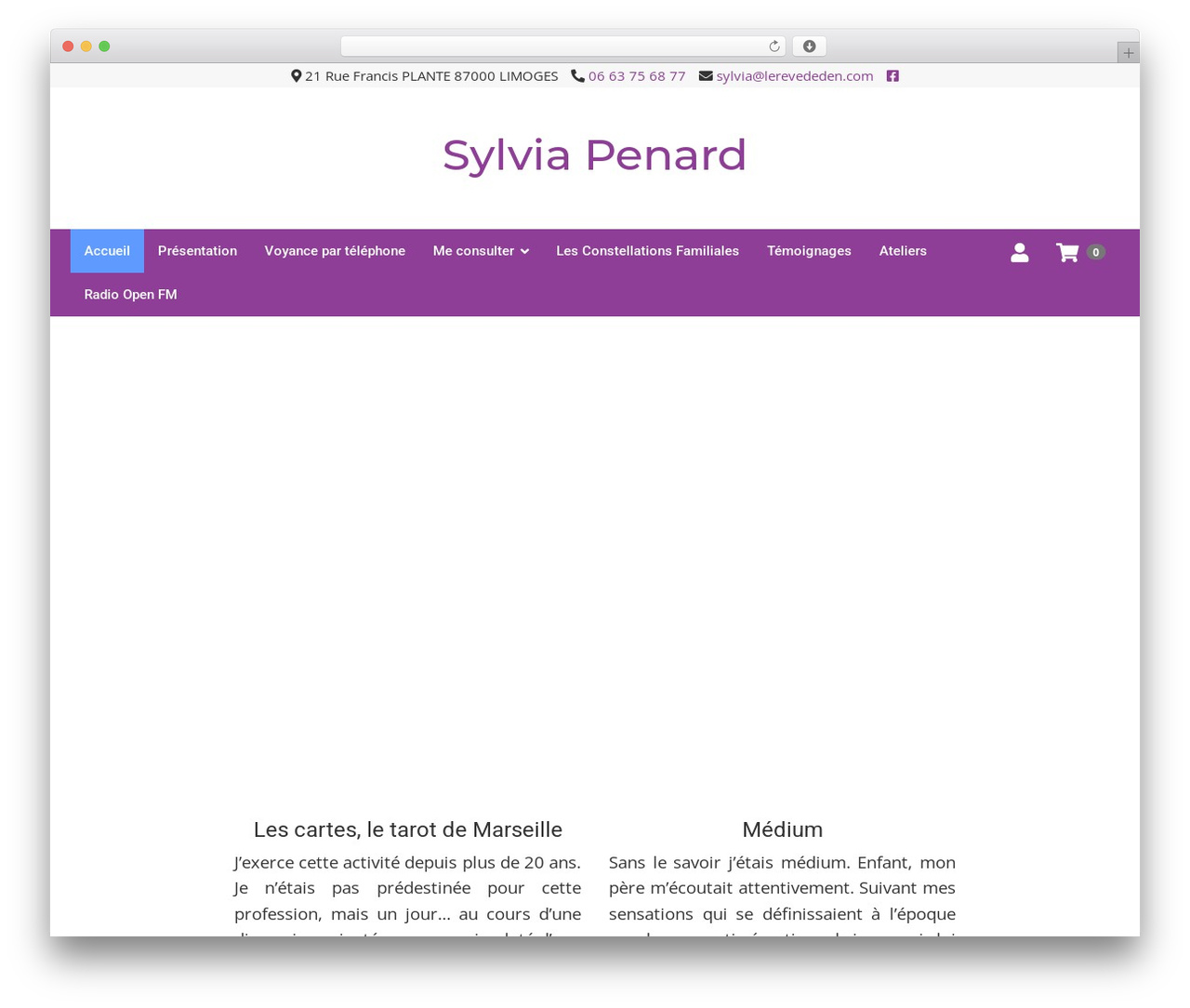Expand the Me consulter dropdown menu
The image size is (1190, 1008).
481,251
